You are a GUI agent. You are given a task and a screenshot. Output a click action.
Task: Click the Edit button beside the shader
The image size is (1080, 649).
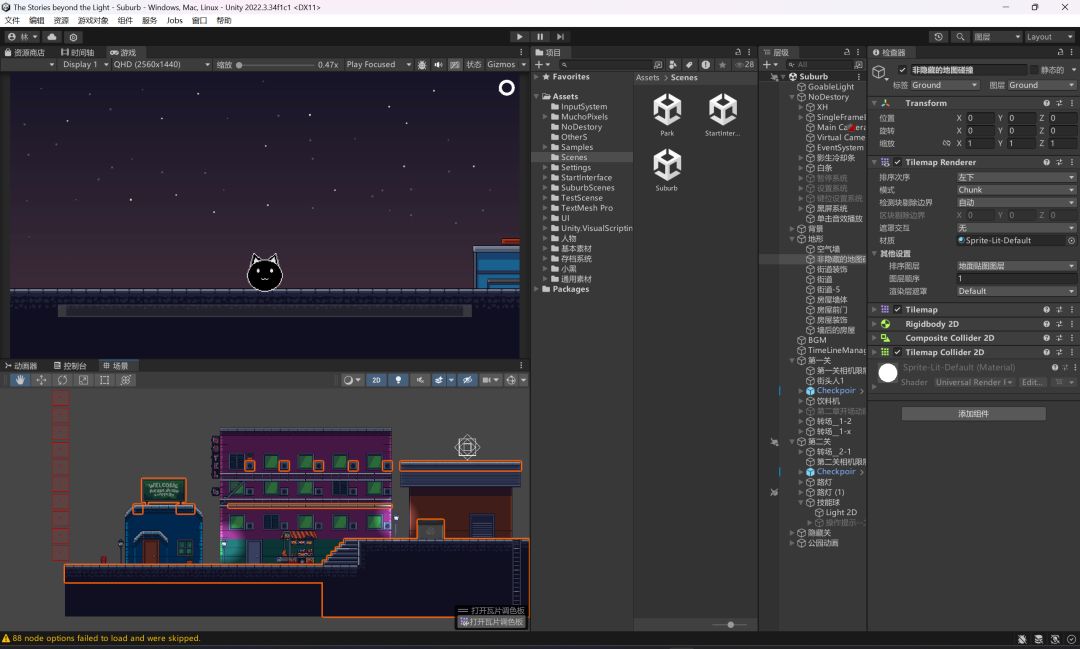1032,382
